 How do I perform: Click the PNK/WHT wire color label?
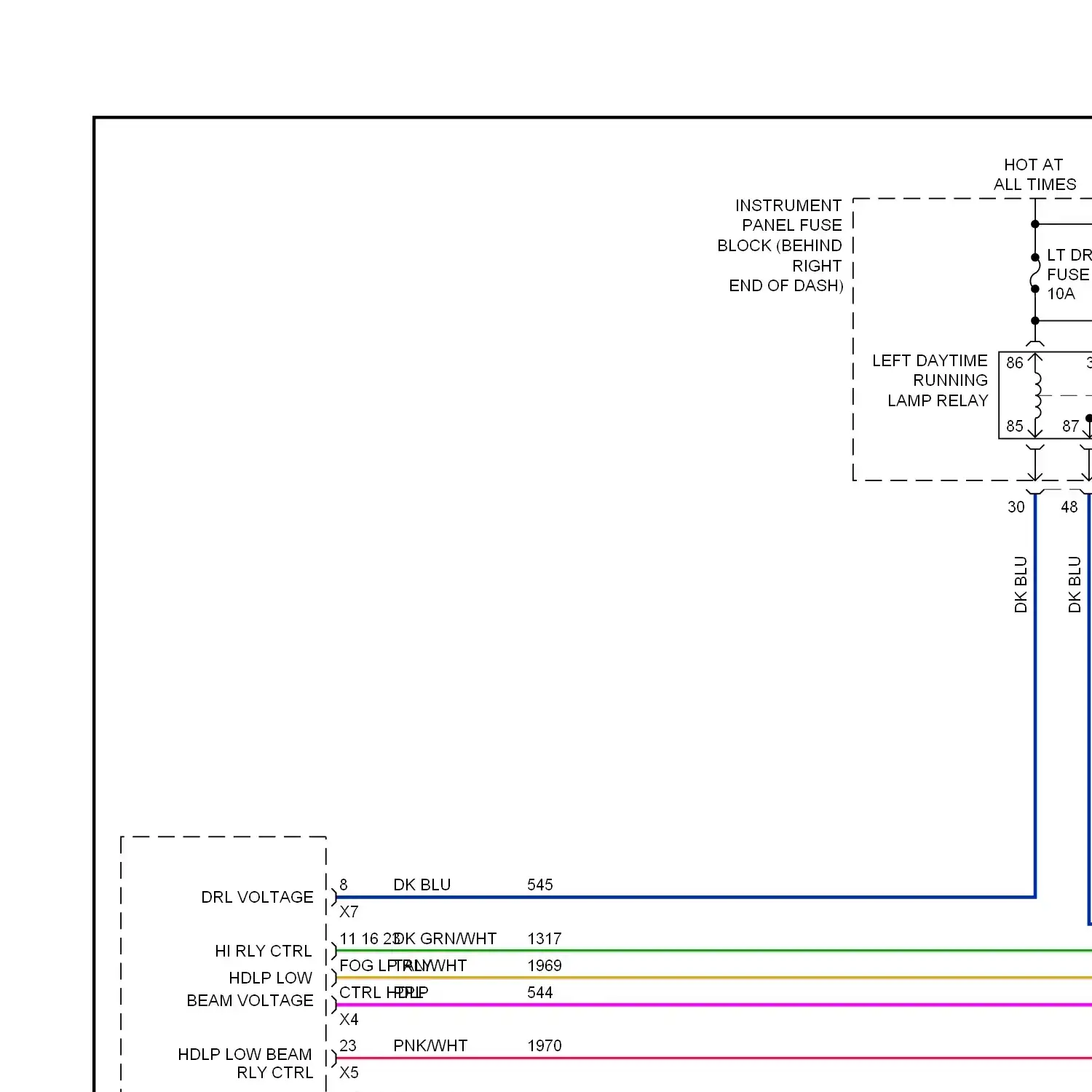[430, 1045]
